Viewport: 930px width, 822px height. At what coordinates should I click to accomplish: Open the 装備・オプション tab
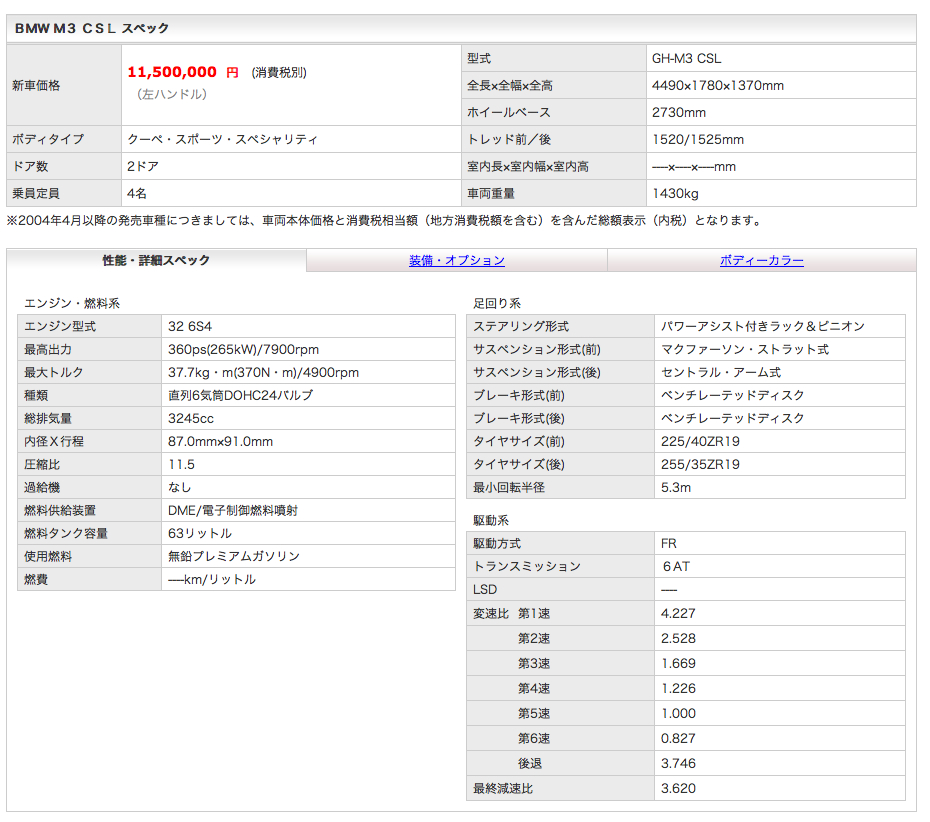tap(457, 260)
